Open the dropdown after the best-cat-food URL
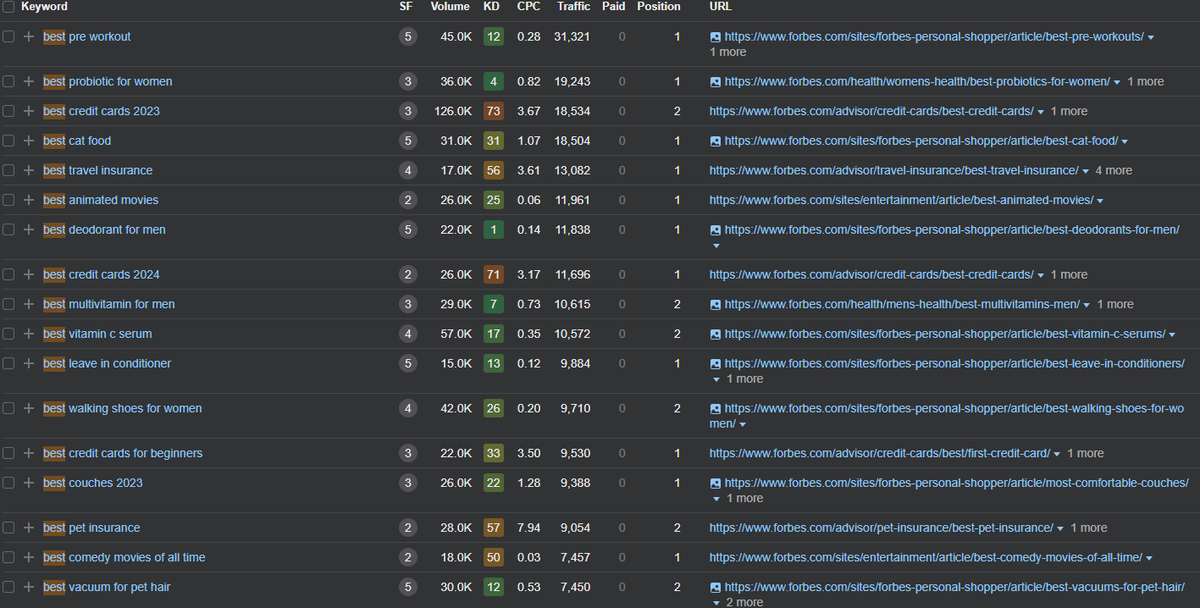1200x608 pixels. coord(1125,142)
